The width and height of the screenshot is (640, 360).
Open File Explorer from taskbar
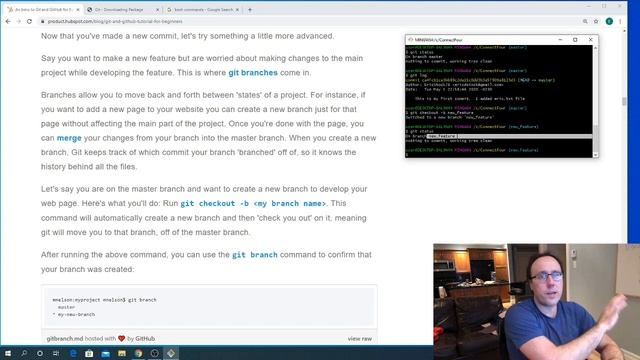click(x=122, y=353)
